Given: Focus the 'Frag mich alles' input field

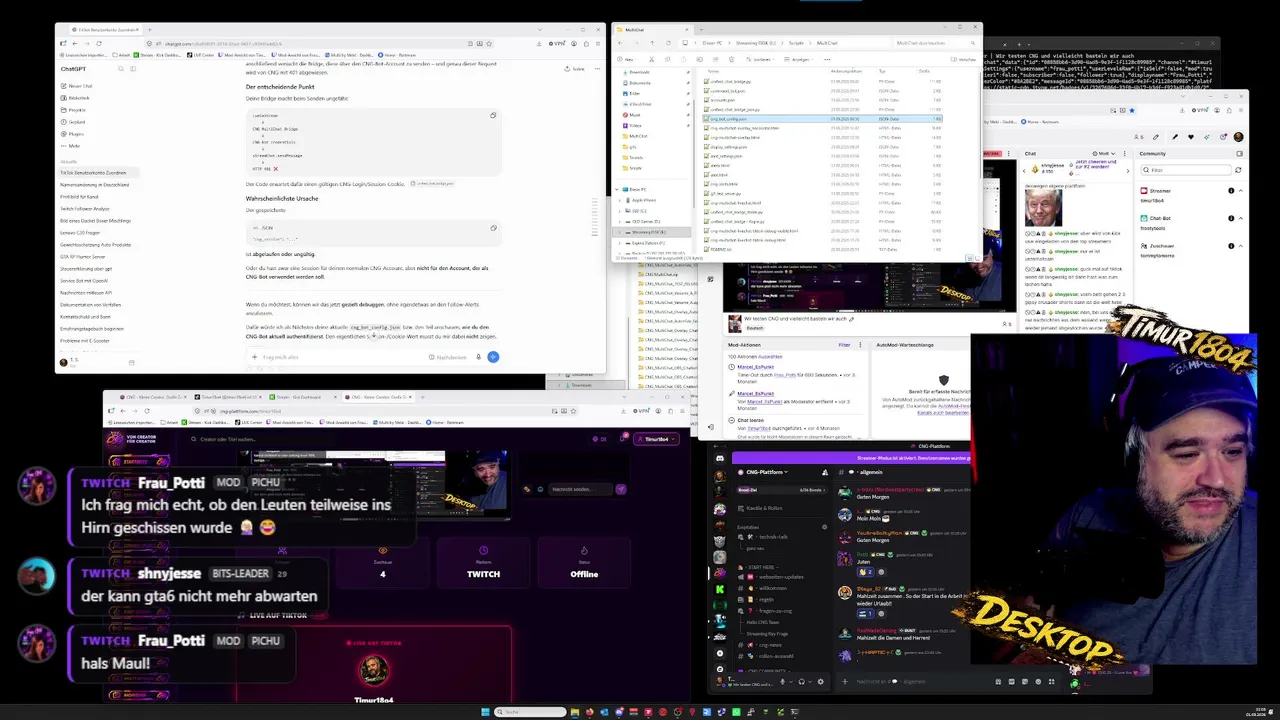Looking at the screenshot, I should [340, 357].
